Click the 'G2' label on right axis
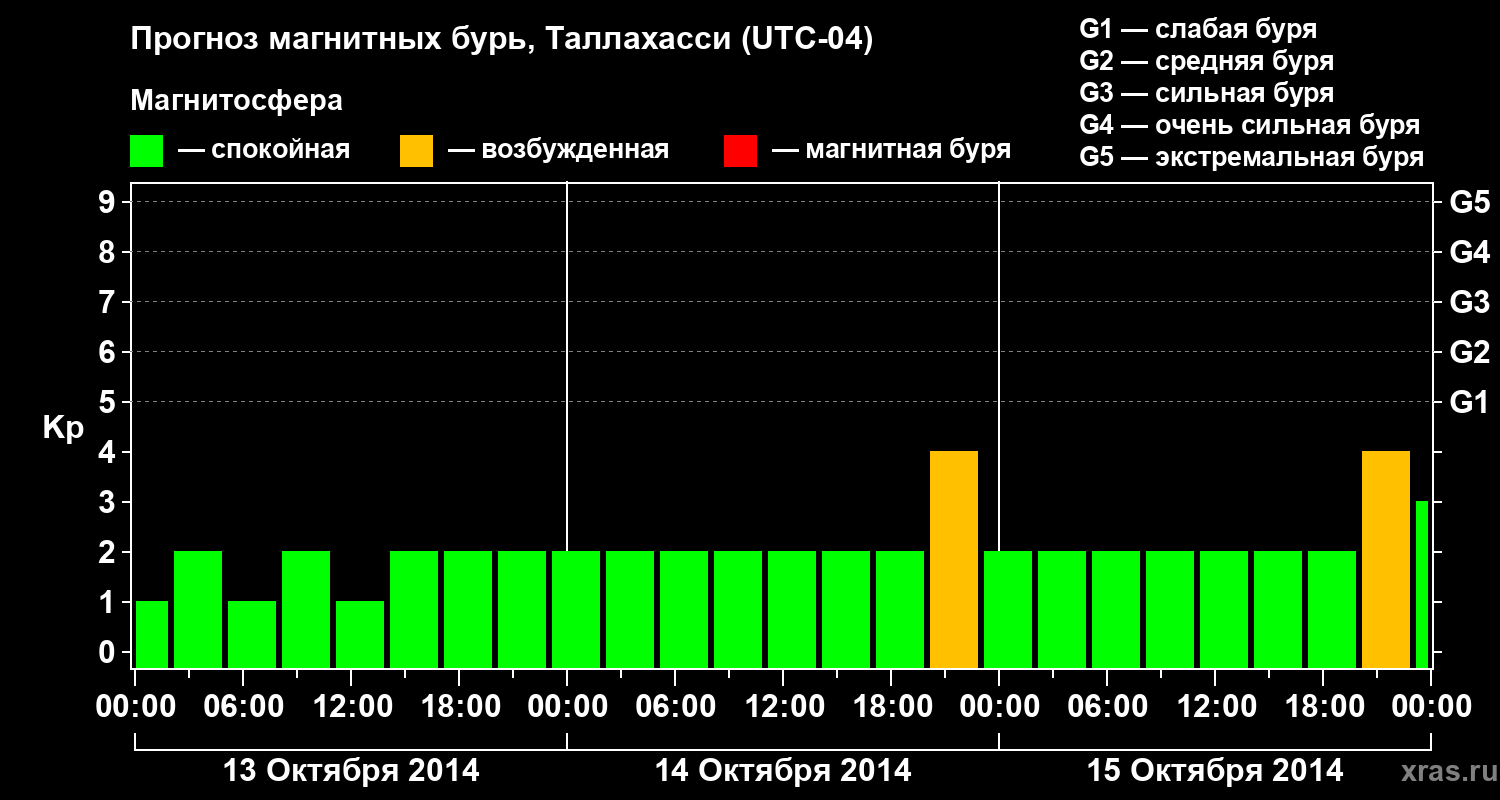This screenshot has height=800, width=1500. pyautogui.click(x=1470, y=352)
